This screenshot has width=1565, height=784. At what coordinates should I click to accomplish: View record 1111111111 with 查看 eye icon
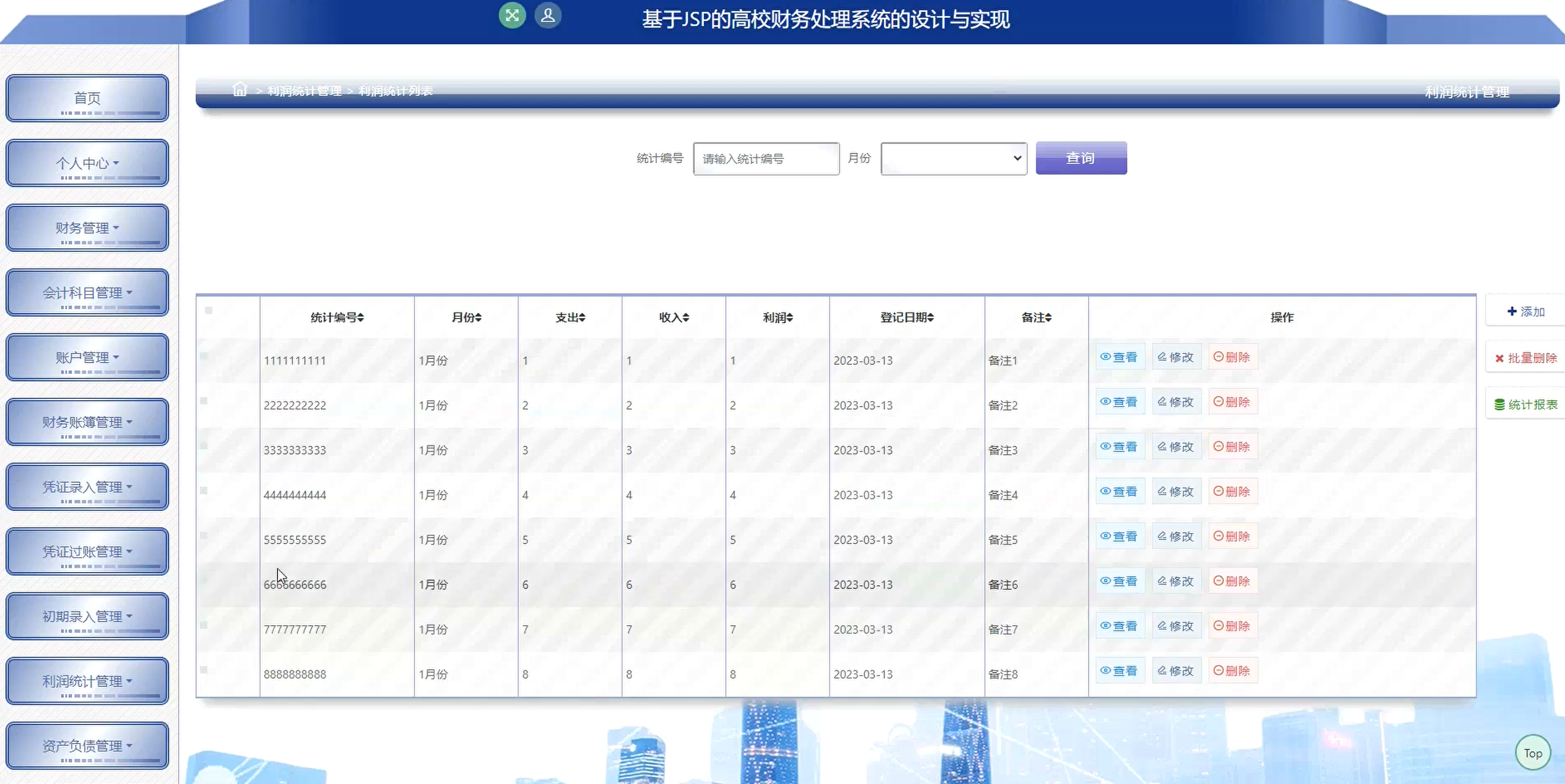point(1119,357)
